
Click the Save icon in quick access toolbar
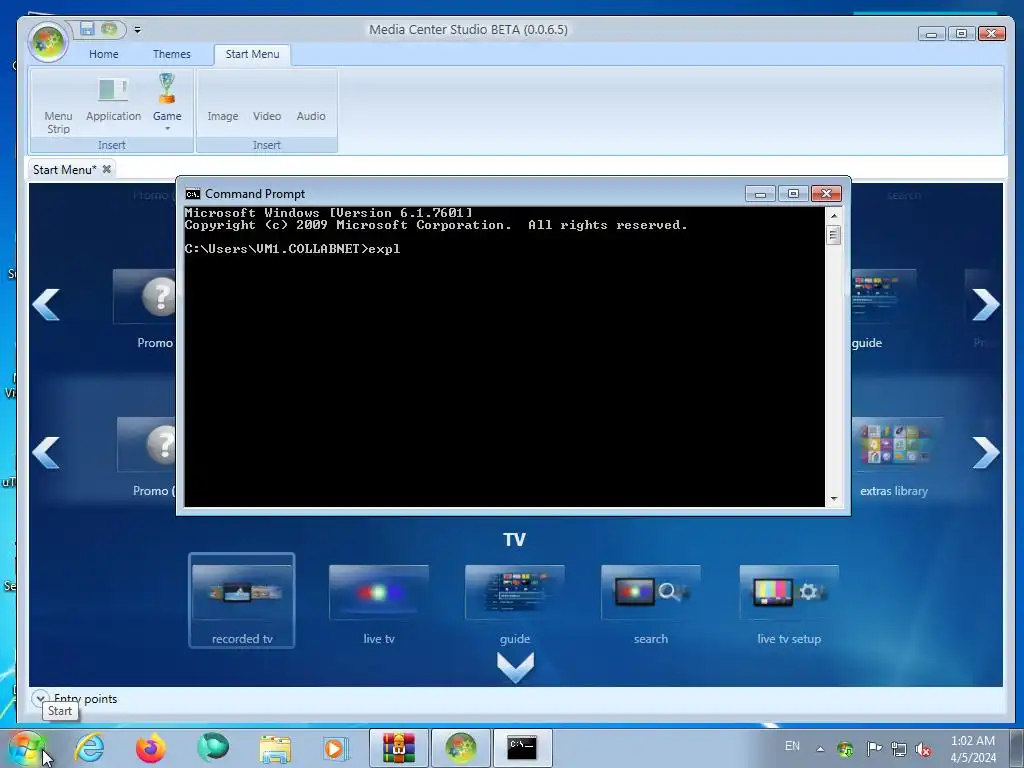pos(87,29)
